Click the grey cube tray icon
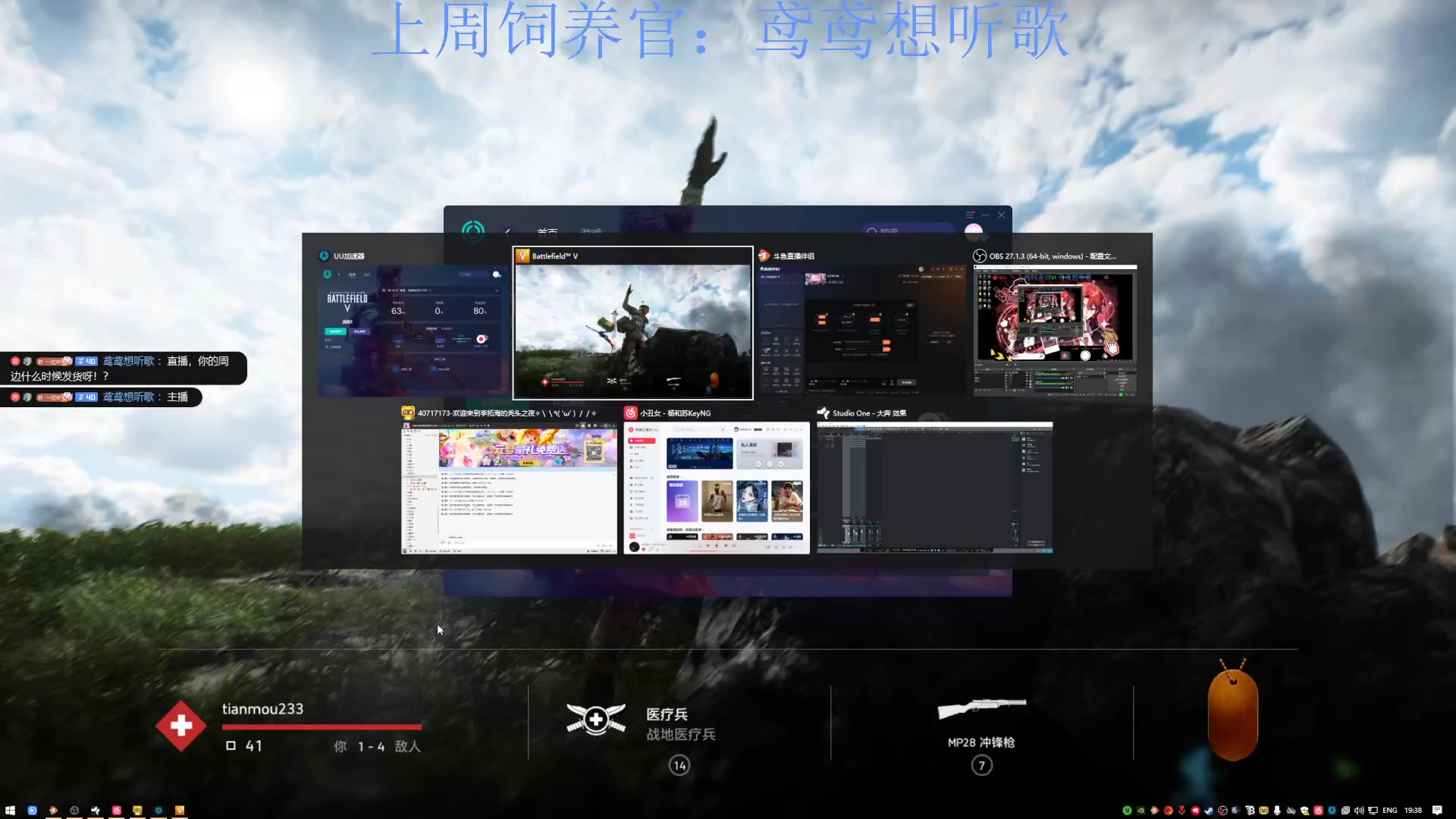Image resolution: width=1456 pixels, height=819 pixels. tap(1236, 810)
